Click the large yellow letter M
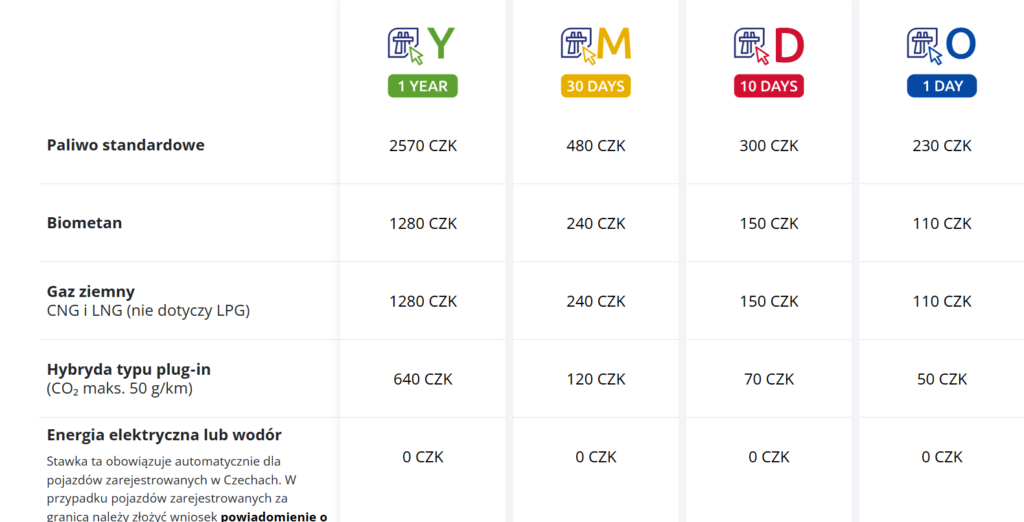1024x522 pixels. tap(615, 44)
